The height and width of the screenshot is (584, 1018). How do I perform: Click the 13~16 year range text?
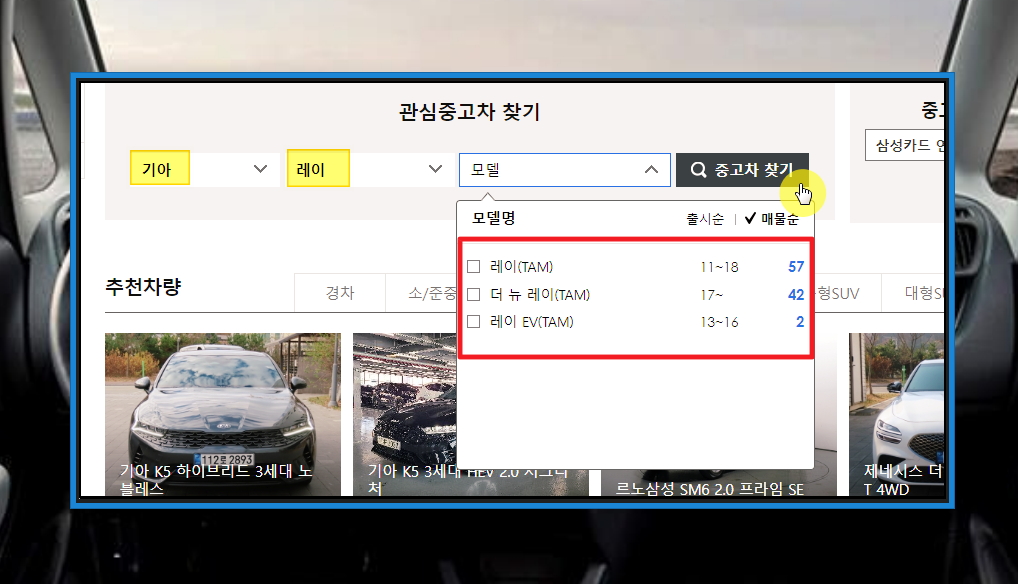719,322
